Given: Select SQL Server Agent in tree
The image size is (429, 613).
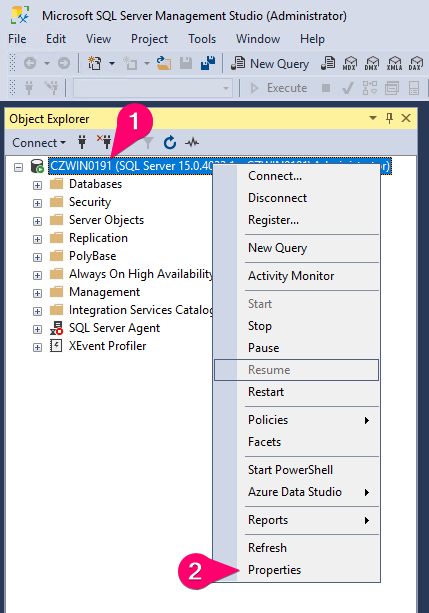Looking at the screenshot, I should 114,328.
